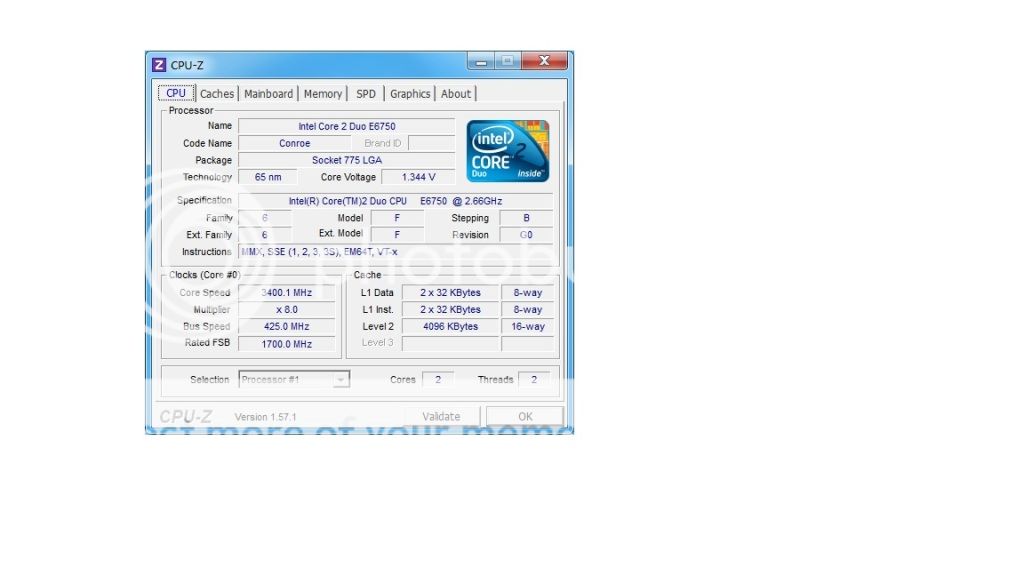Click the Bus Speed value '425.0 MHz'
The width and height of the screenshot is (1024, 576).
pyautogui.click(x=287, y=327)
